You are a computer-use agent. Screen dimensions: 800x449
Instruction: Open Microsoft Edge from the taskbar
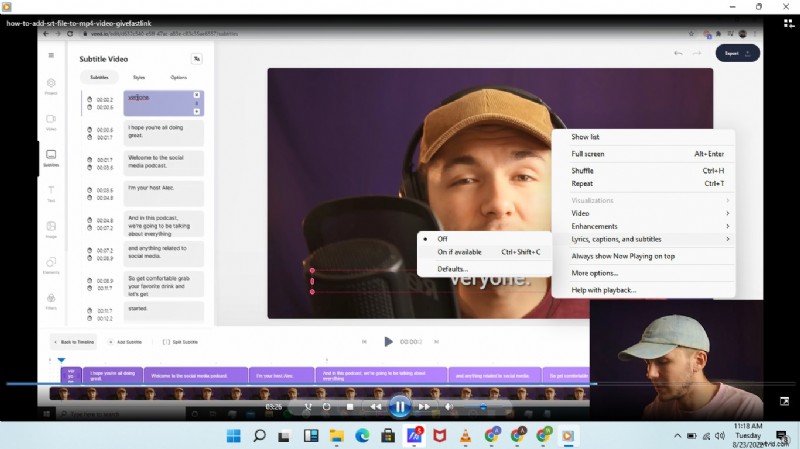pos(362,436)
